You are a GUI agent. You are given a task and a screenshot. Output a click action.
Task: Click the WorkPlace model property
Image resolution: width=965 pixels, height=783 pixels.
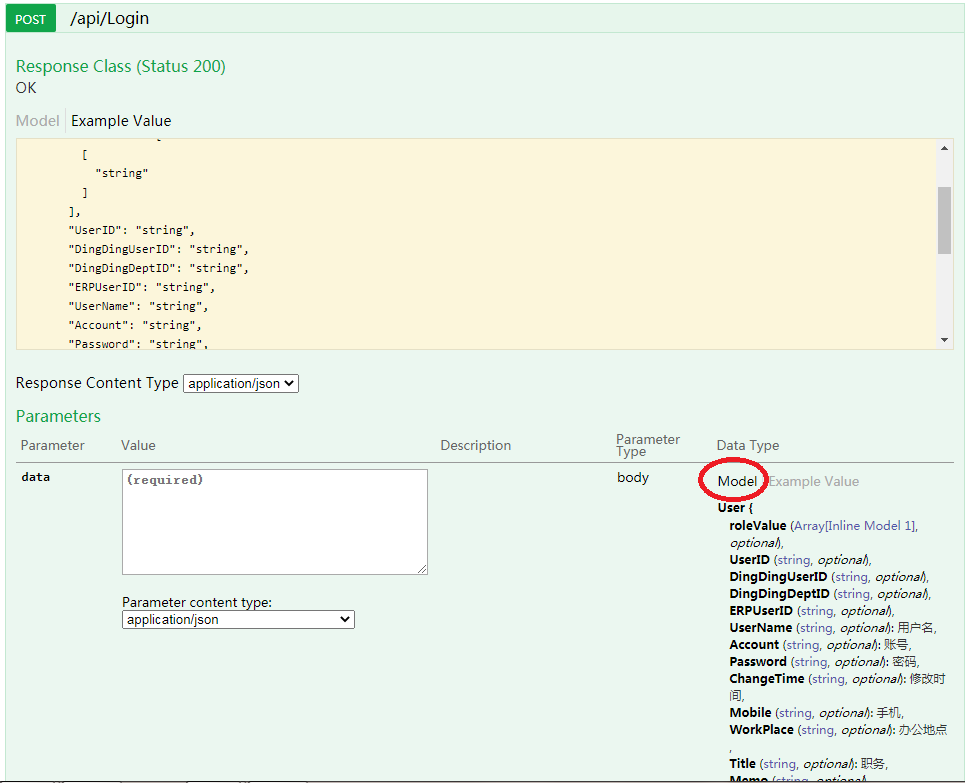pyautogui.click(x=761, y=729)
